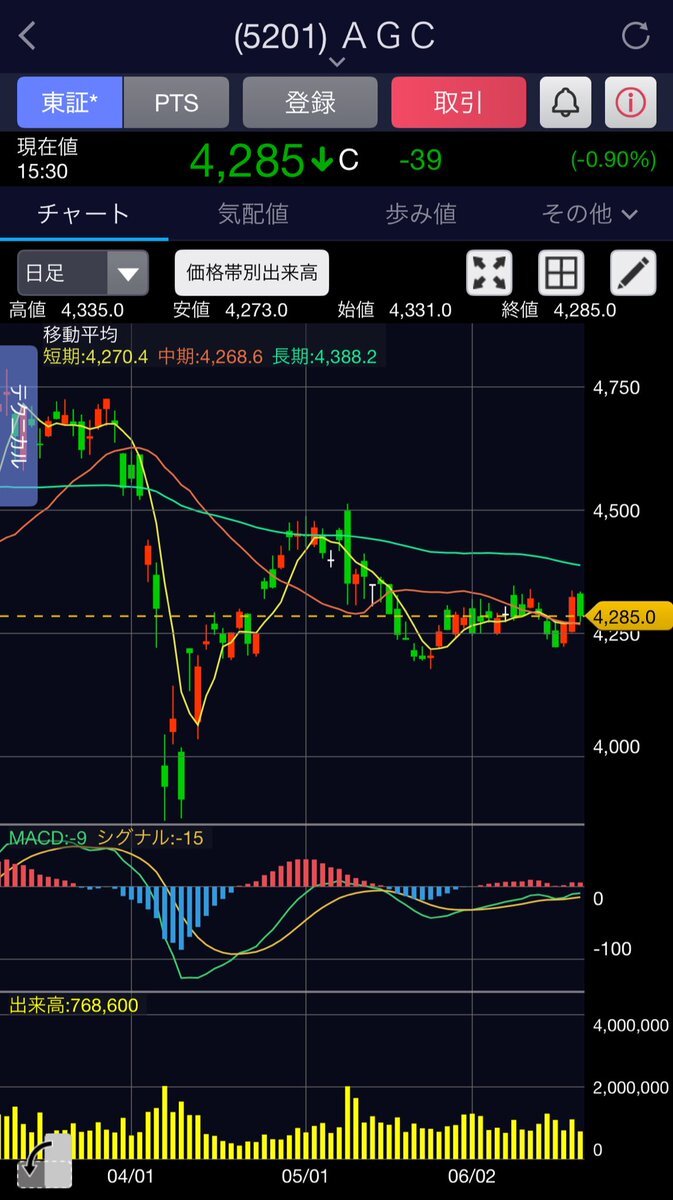Open the stock info icon
Viewport: 673px width, 1200px height.
point(631,102)
